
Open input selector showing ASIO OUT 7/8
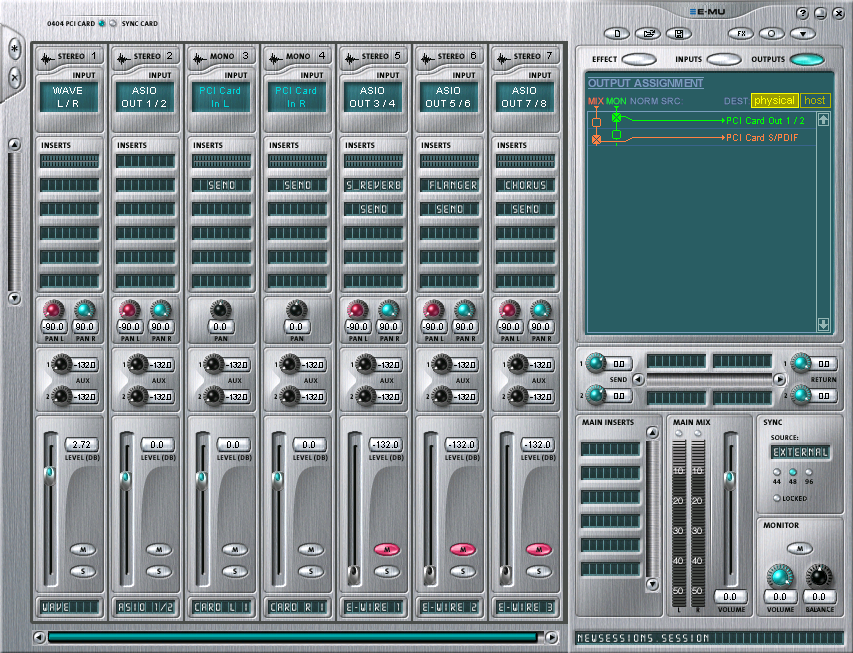525,97
